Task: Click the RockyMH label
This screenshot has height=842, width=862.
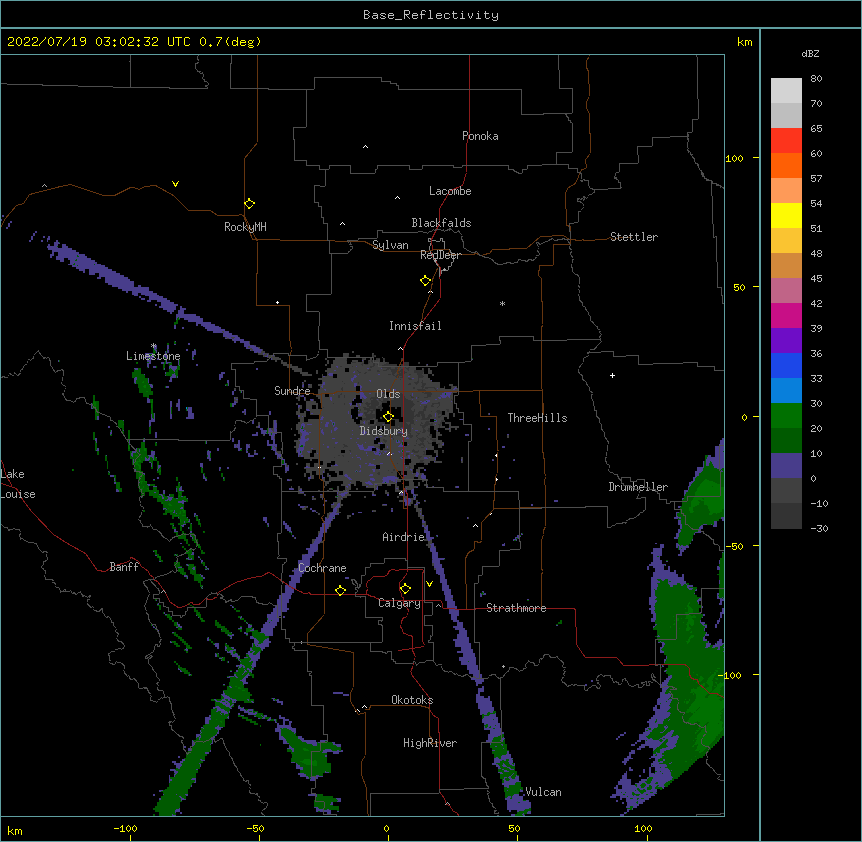Action: (x=245, y=227)
